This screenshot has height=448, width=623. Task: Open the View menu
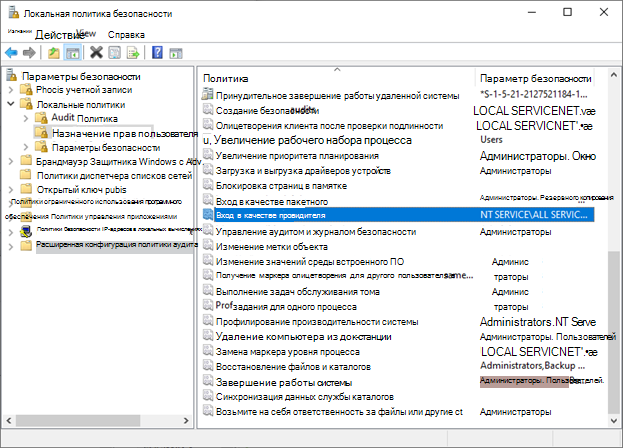point(86,33)
